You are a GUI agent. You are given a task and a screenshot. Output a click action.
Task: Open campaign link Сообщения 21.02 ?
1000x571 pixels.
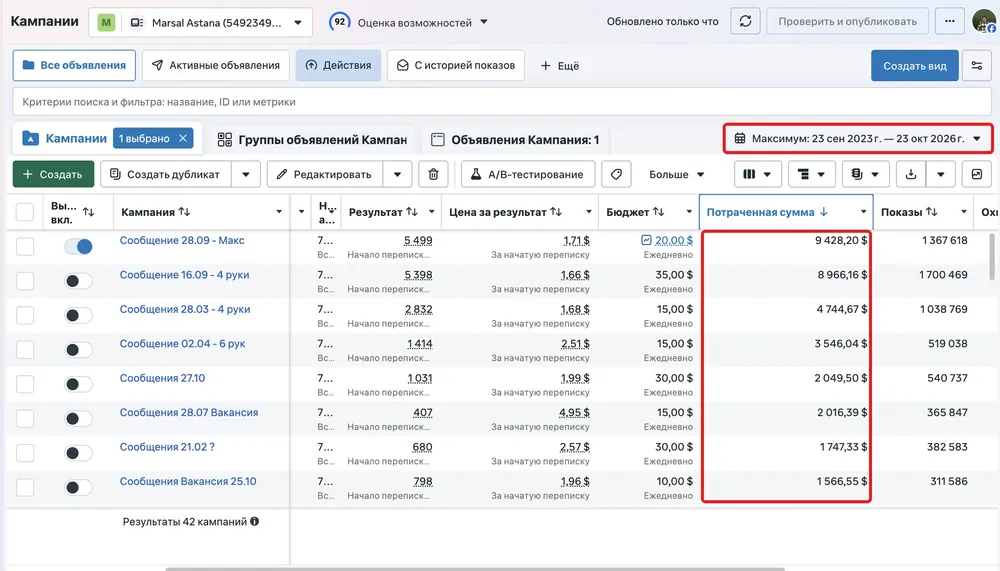tap(167, 447)
